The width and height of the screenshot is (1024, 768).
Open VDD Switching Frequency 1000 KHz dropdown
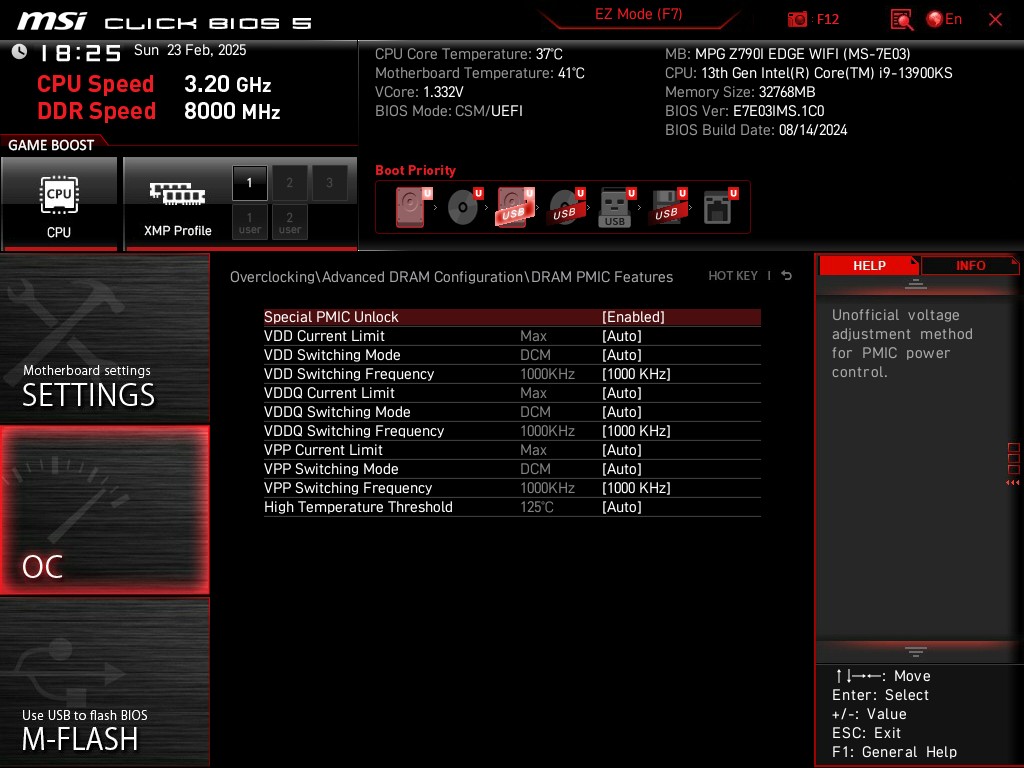636,374
